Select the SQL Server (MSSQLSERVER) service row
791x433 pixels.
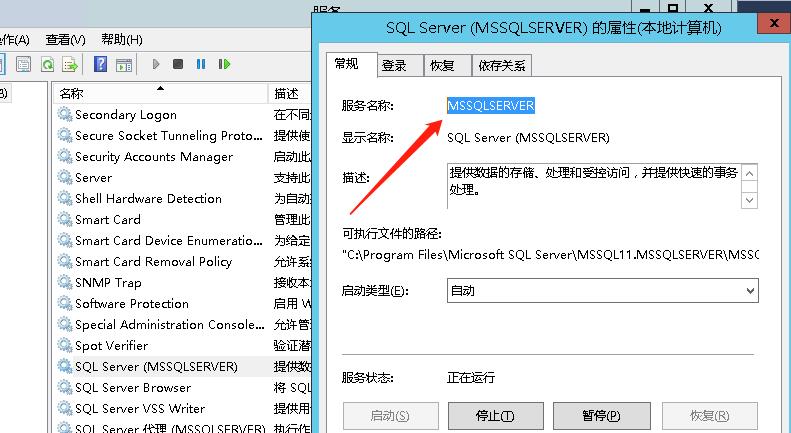tap(182, 366)
